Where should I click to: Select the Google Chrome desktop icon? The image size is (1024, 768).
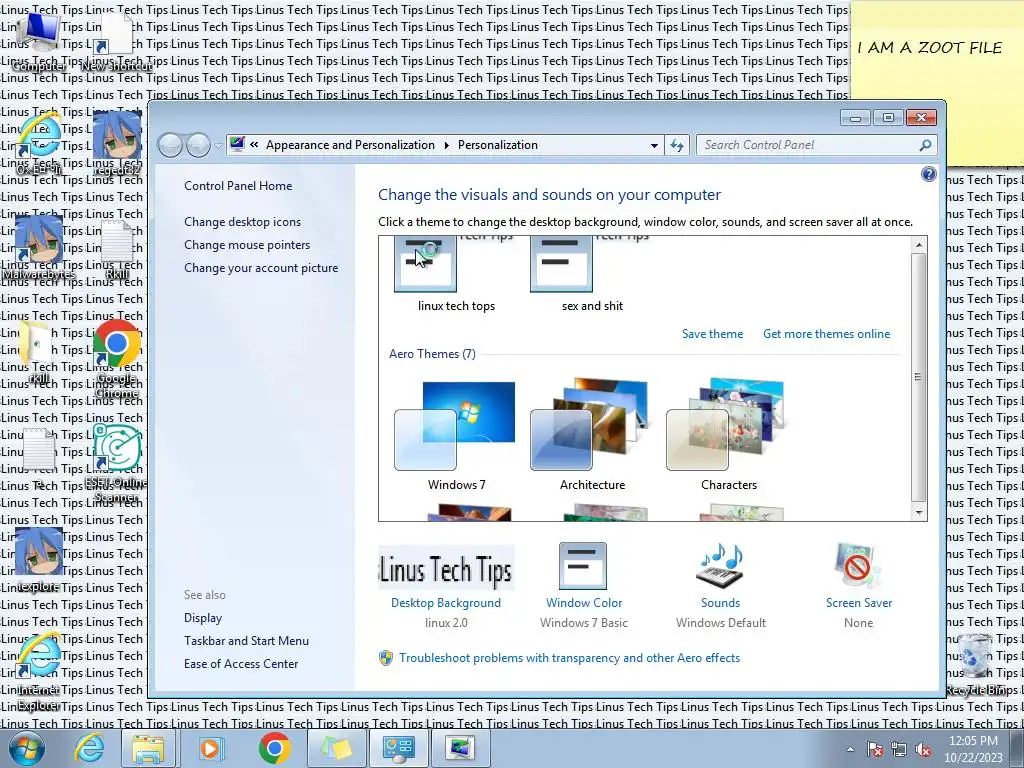(x=117, y=359)
